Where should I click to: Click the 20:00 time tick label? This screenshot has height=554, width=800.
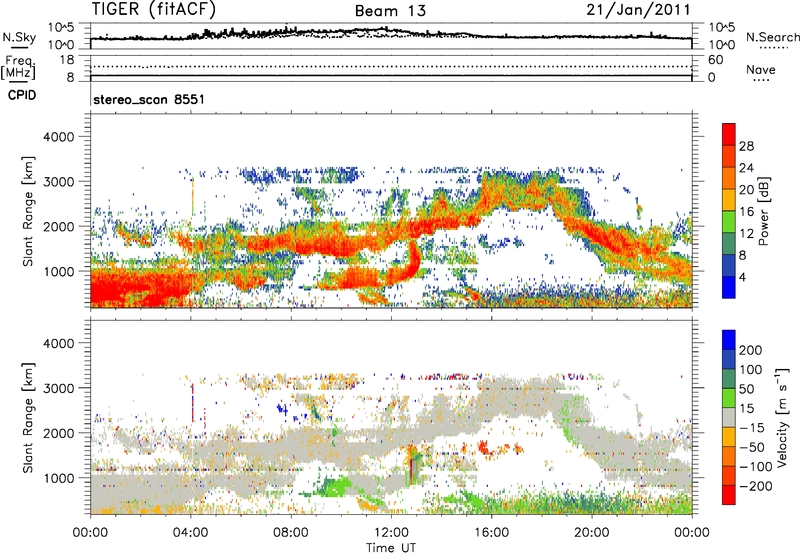591,533
